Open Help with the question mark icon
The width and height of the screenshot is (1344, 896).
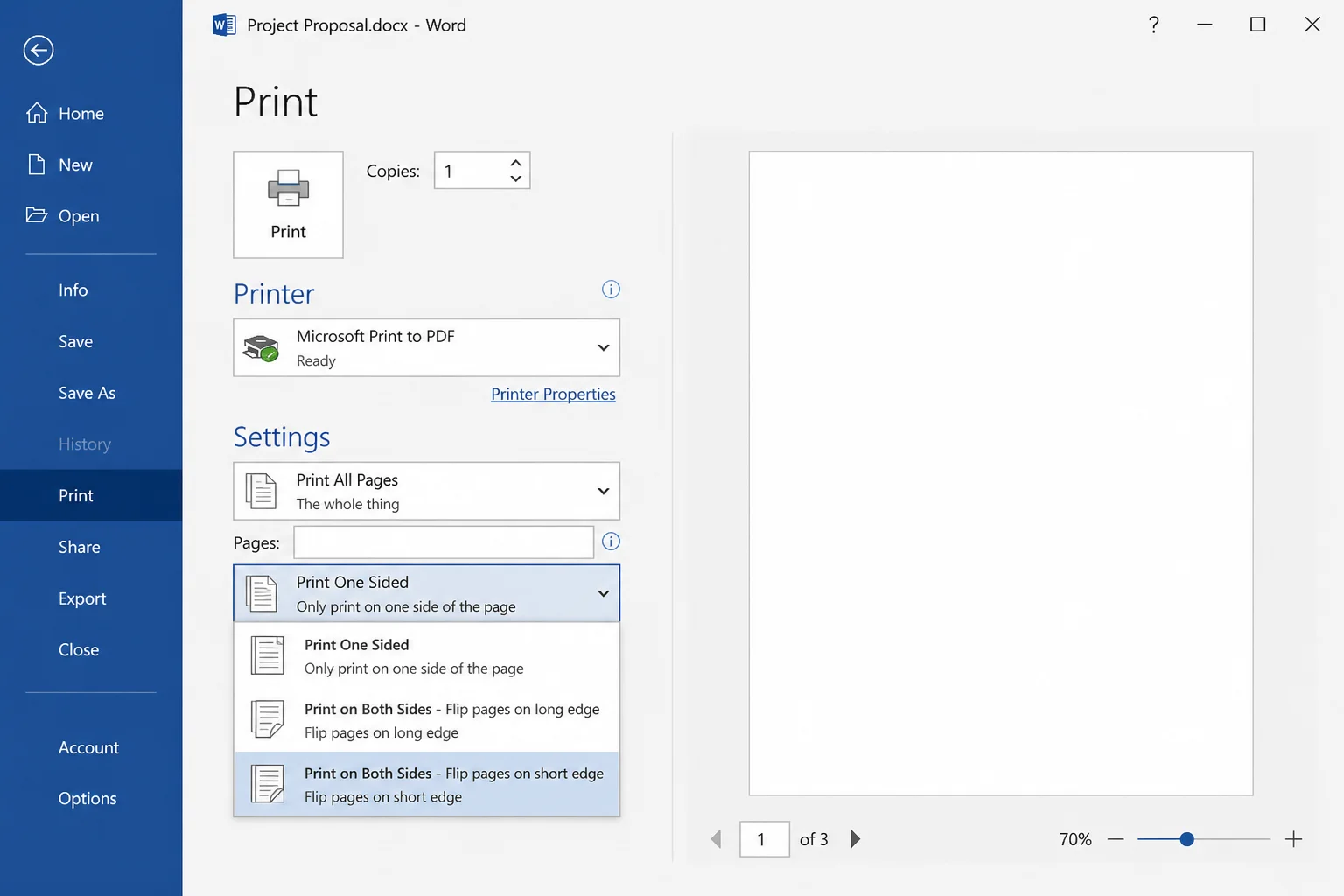click(1154, 24)
